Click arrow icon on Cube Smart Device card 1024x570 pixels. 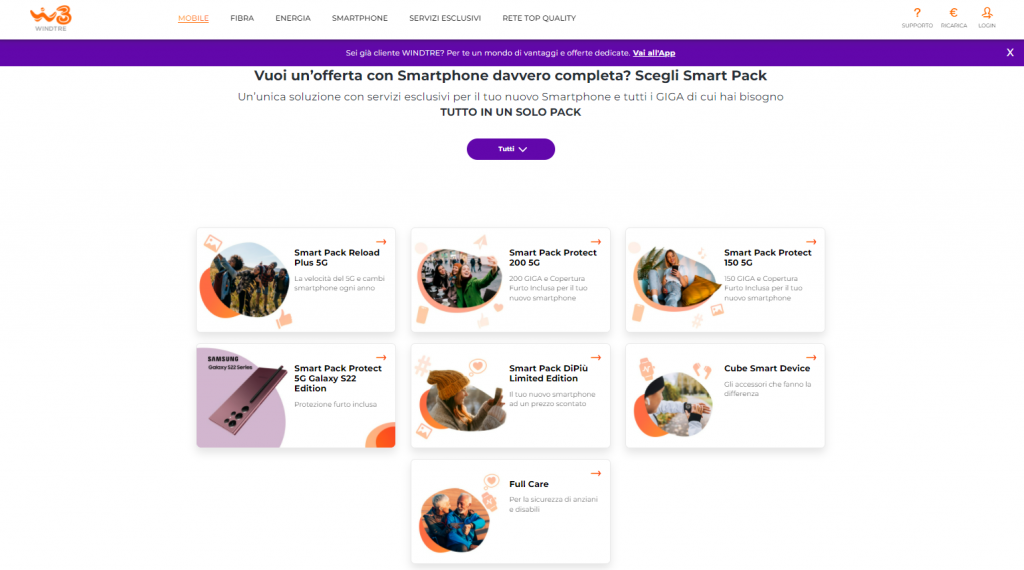click(x=811, y=358)
